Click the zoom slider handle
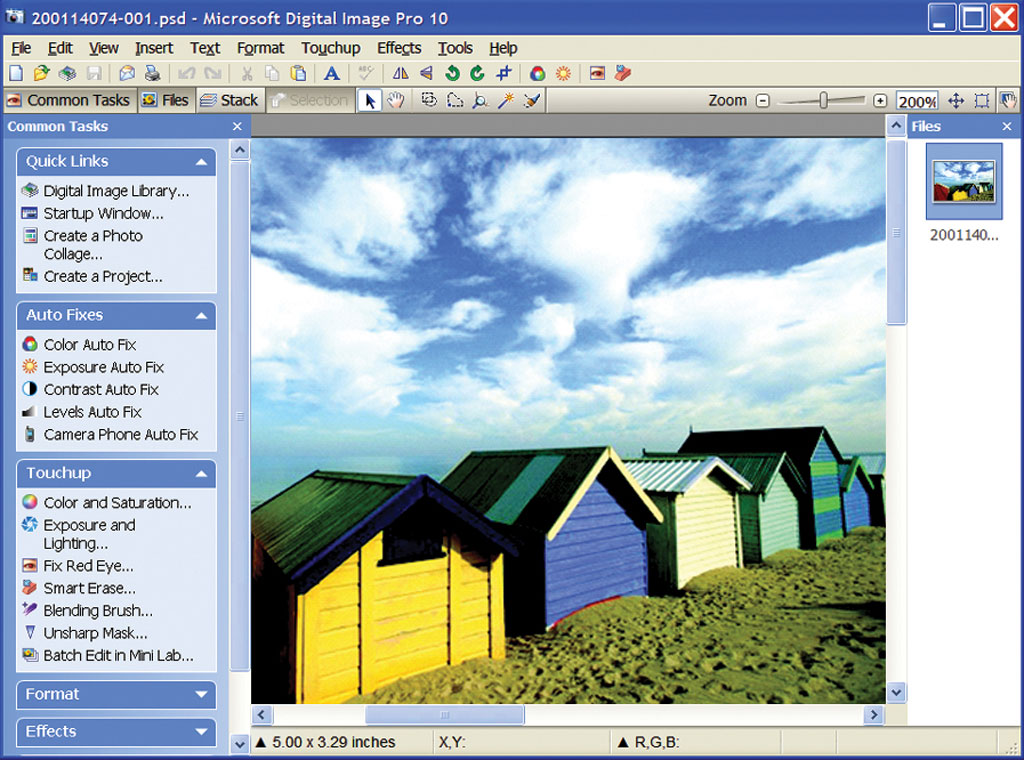Viewport: 1024px width, 760px height. point(824,101)
